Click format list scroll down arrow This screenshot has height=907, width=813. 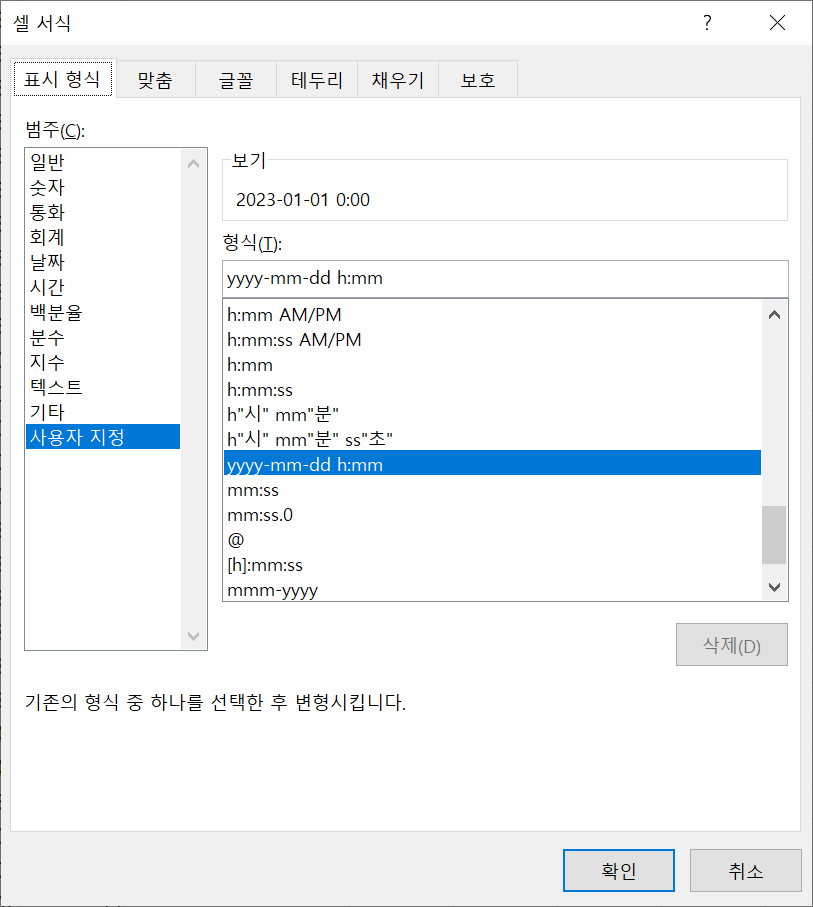tap(774, 587)
